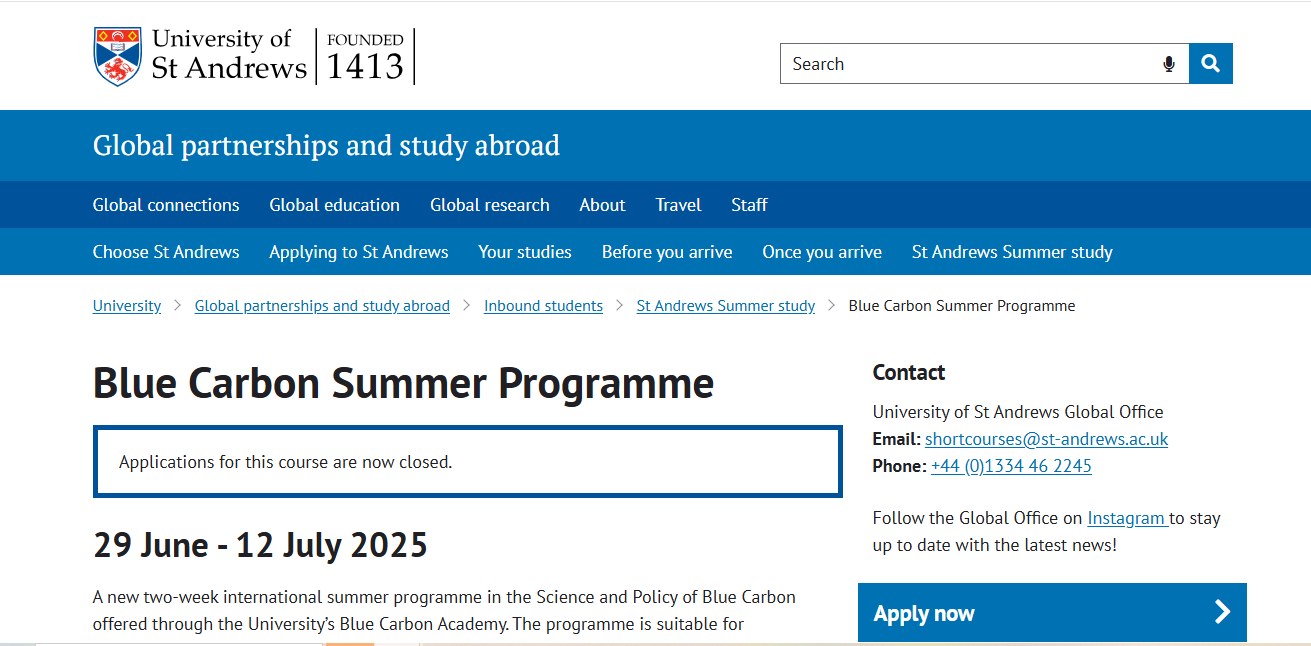
Task: Click 'University of St Andrews Global Office' text
Action: tap(1018, 412)
